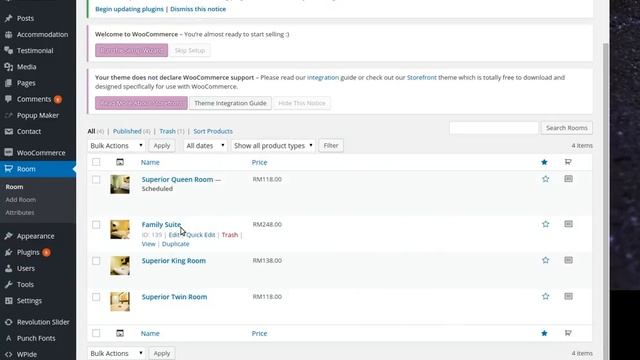This screenshot has height=360, width=640.
Task: Sort by the top Price column header
Action: [x=259, y=162]
